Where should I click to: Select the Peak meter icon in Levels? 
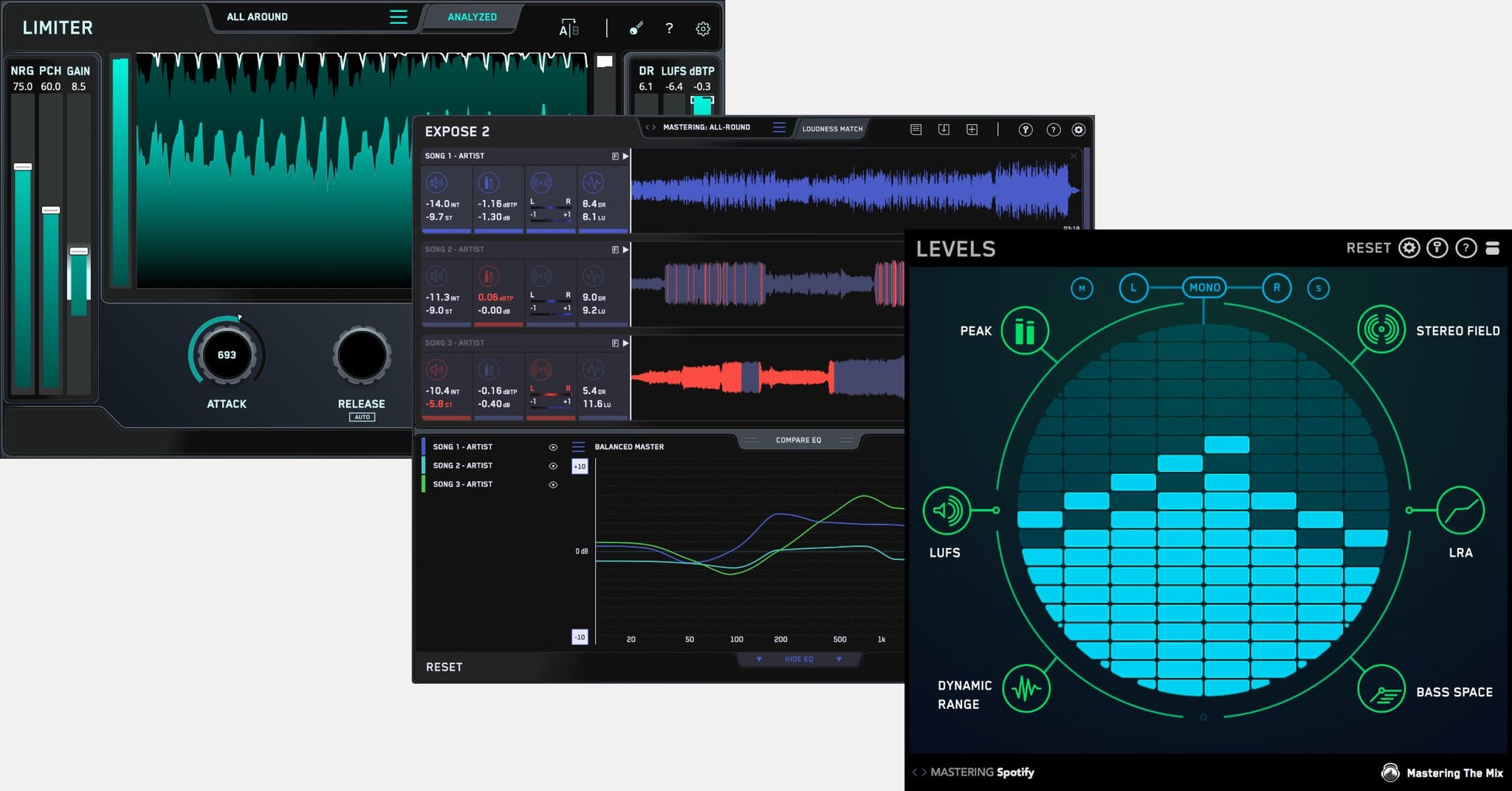[x=1025, y=330]
